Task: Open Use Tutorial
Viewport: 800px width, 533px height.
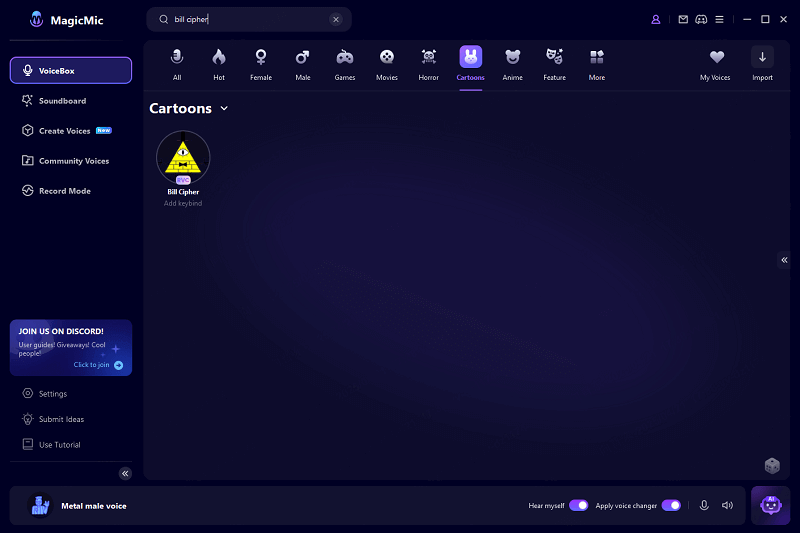Action: pyautogui.click(x=52, y=445)
